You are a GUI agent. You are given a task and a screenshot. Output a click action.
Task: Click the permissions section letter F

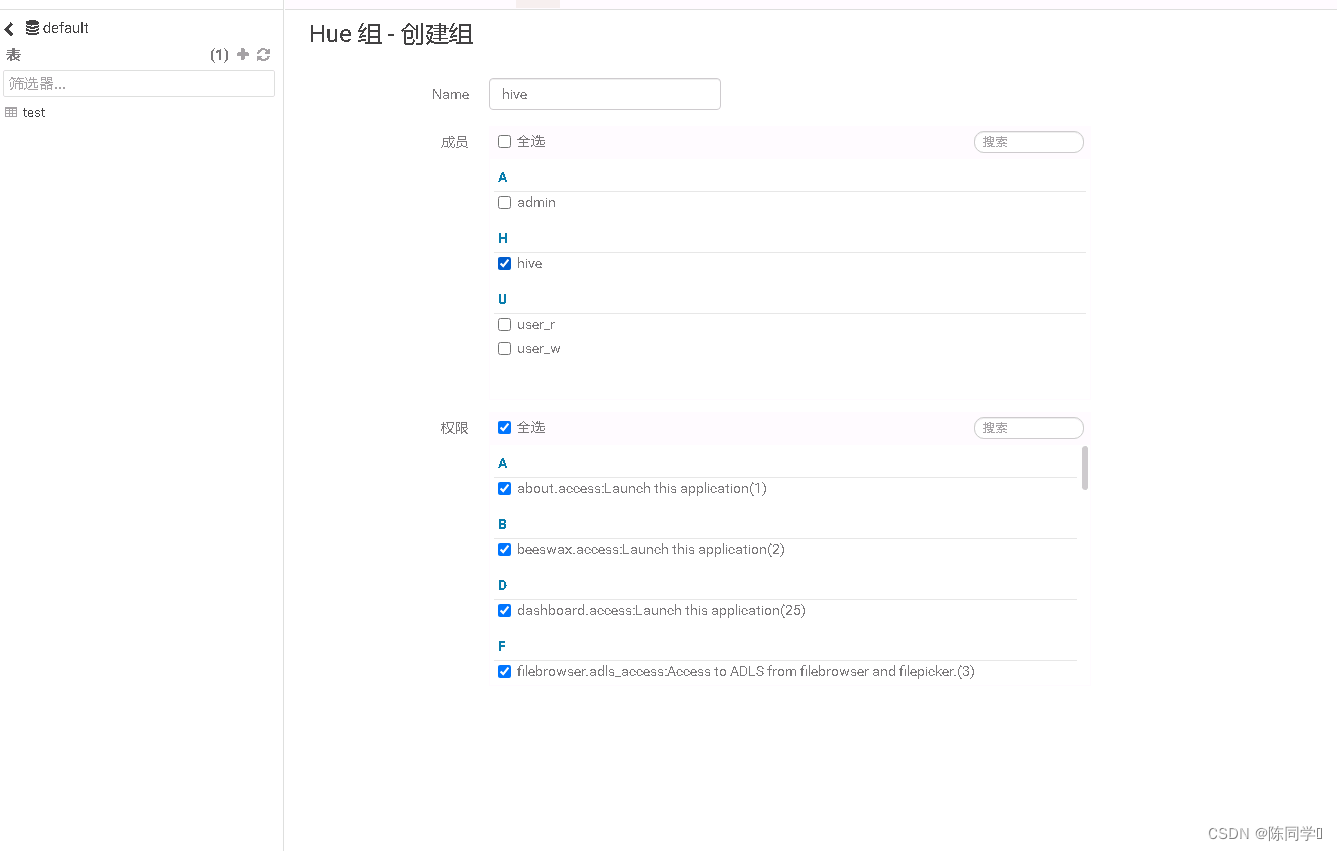tap(502, 646)
